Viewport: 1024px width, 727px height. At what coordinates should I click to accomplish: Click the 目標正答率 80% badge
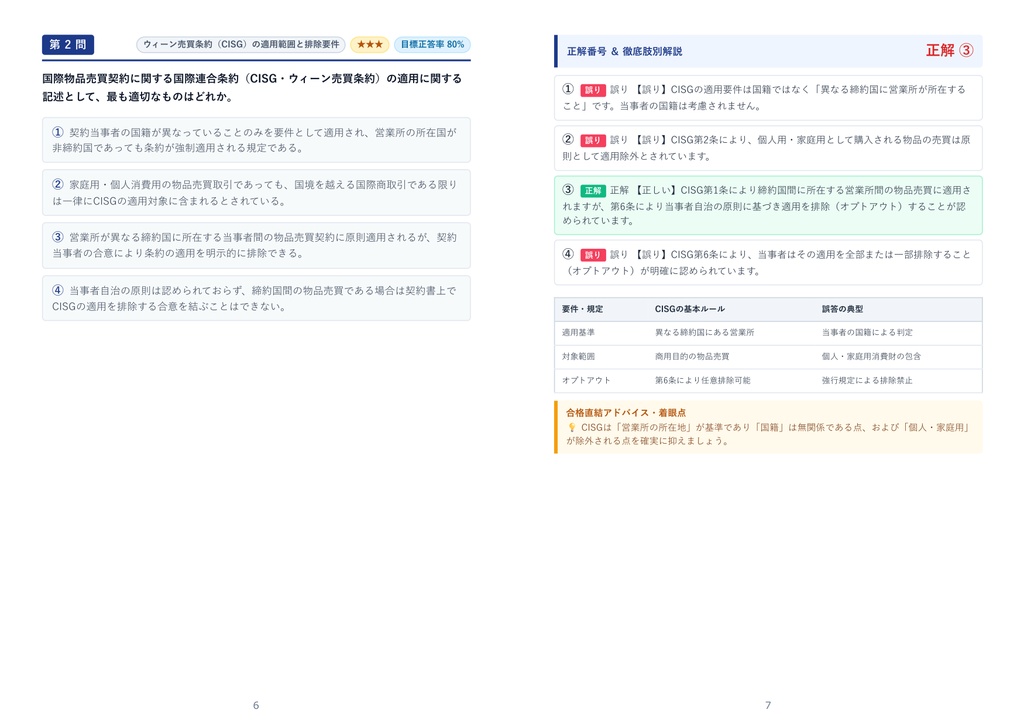pos(432,44)
